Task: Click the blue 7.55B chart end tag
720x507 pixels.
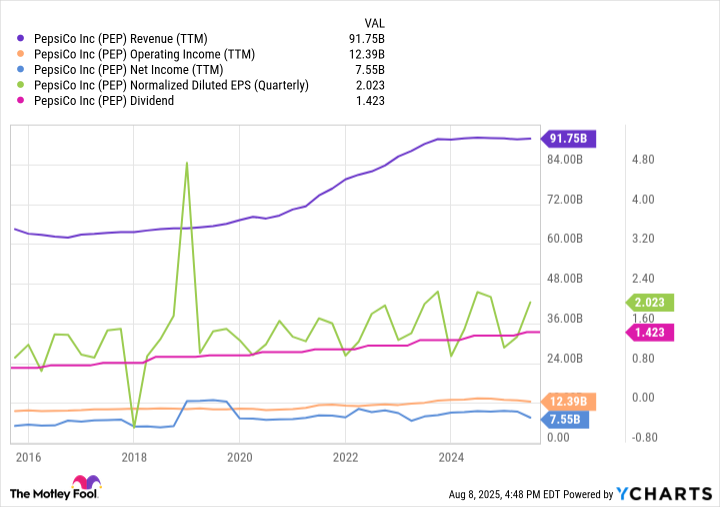Action: point(565,420)
